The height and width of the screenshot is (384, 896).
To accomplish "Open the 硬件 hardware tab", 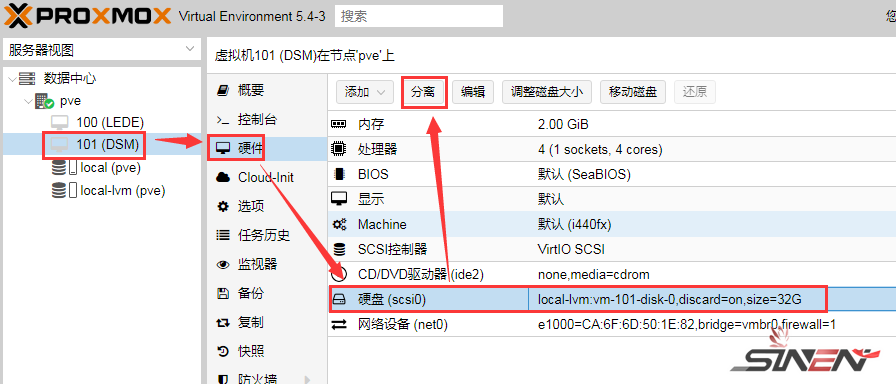I will click(x=267, y=149).
